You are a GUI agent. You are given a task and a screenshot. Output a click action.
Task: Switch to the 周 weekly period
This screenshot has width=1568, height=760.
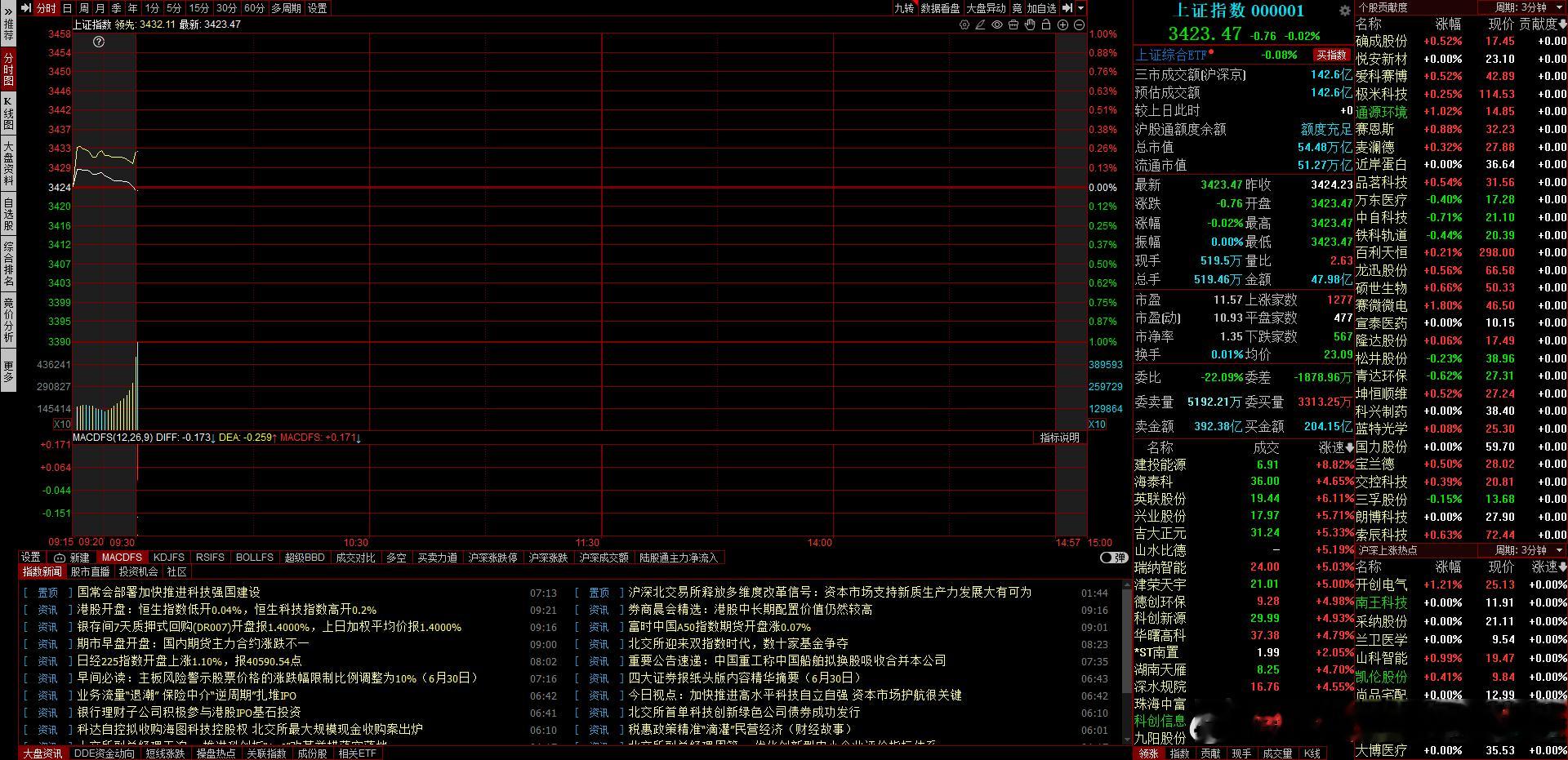point(83,8)
